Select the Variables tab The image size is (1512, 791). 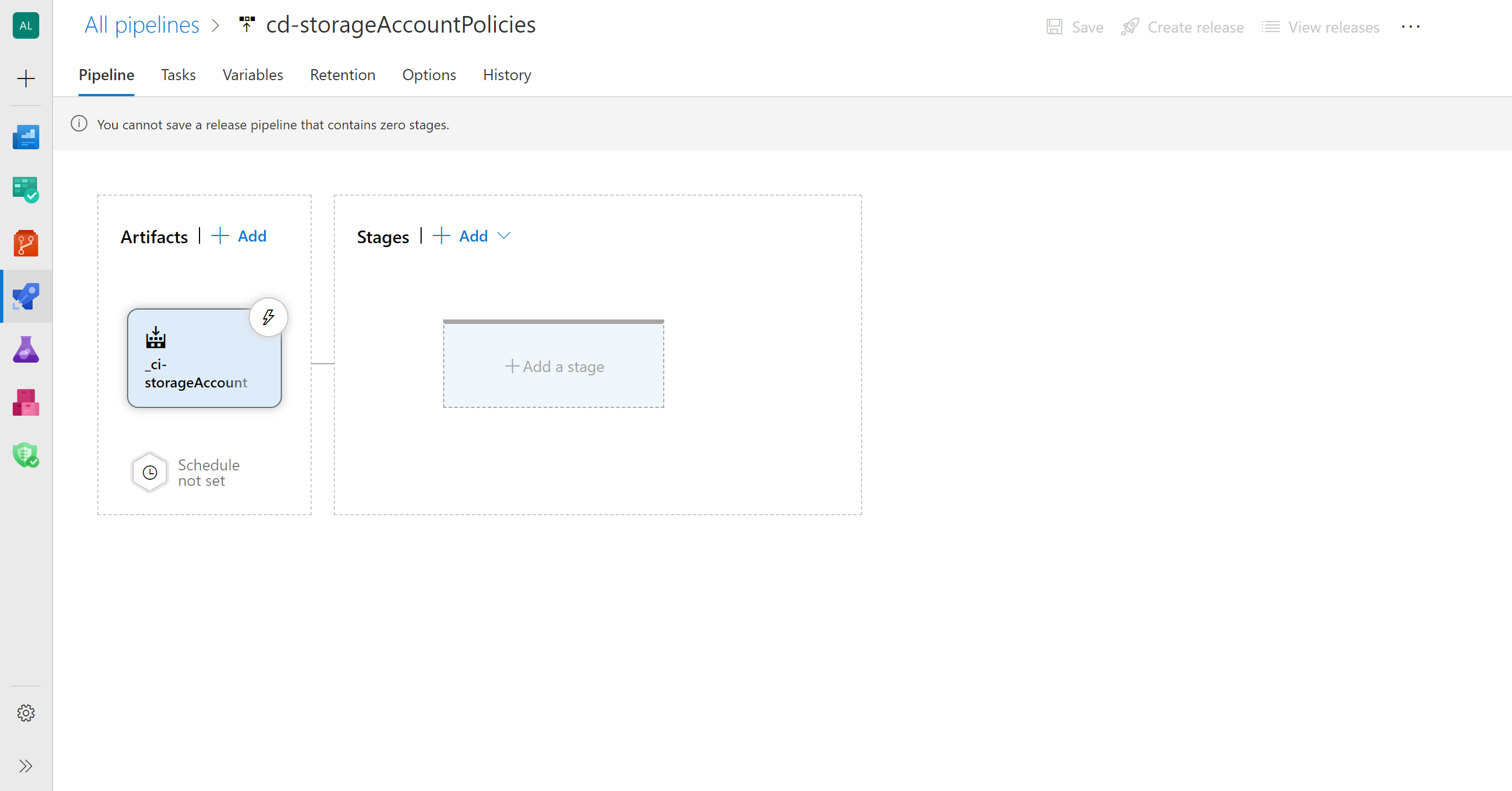(x=252, y=74)
